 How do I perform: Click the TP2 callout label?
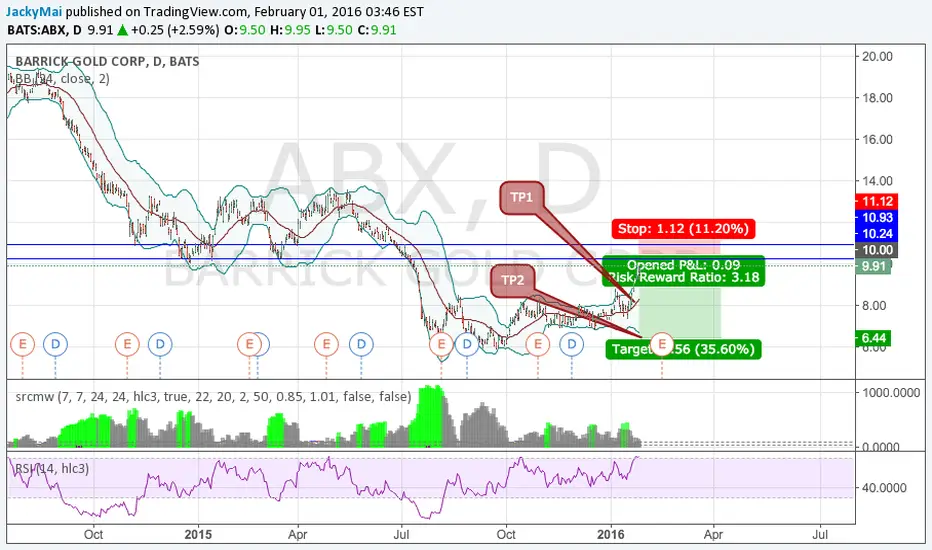(512, 280)
